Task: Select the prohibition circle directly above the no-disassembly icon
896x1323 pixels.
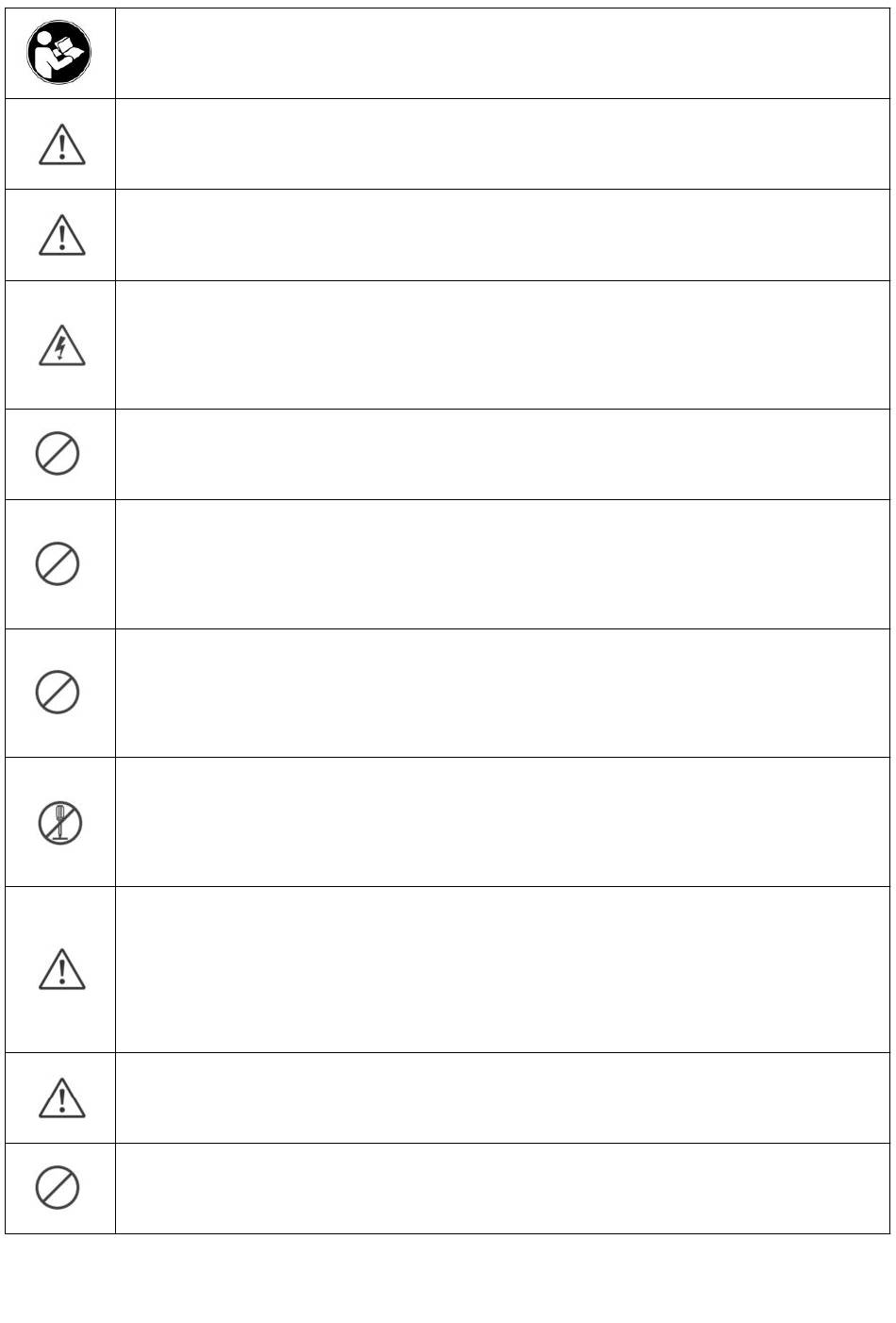Action: pyautogui.click(x=58, y=693)
